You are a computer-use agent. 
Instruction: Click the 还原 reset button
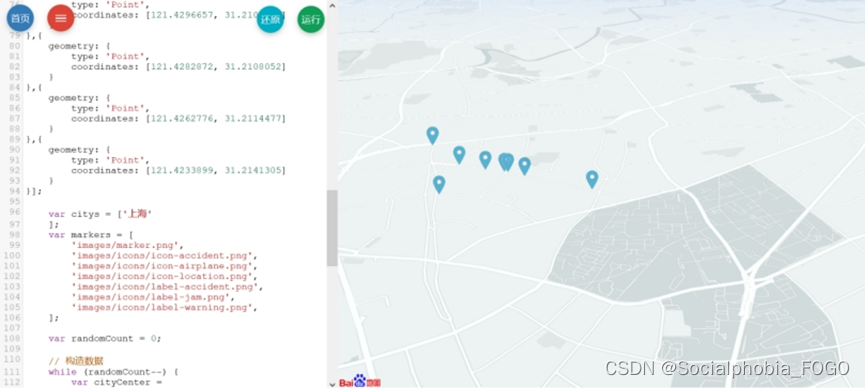coord(270,19)
